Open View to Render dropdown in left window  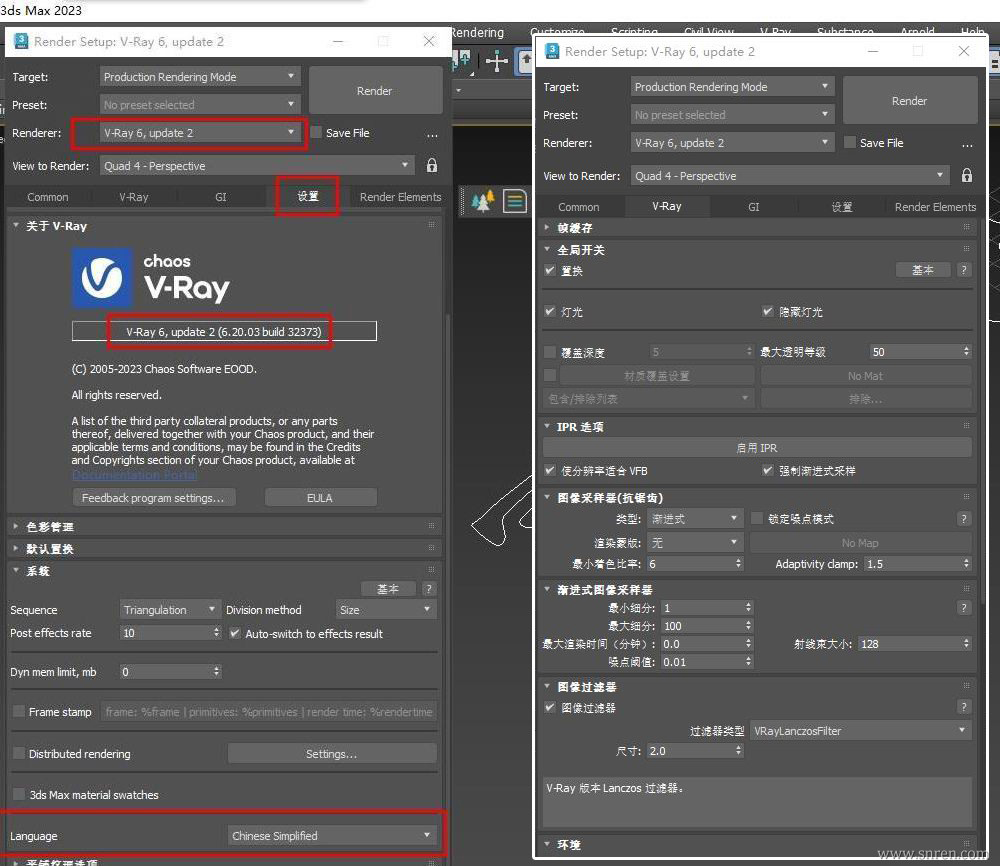click(256, 166)
